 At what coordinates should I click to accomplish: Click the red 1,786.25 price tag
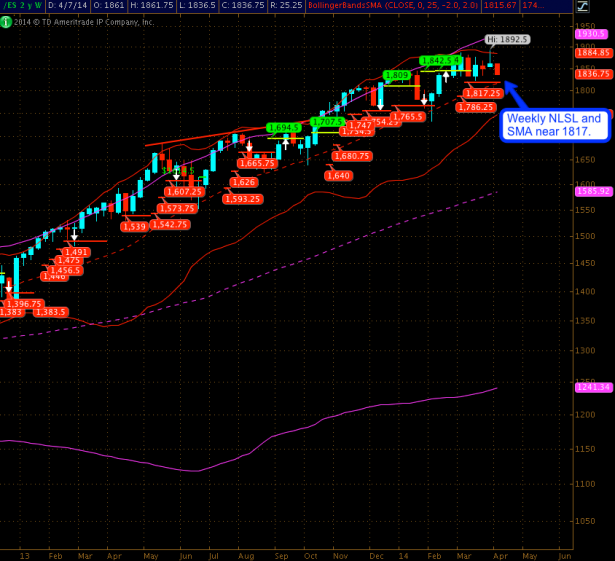click(x=476, y=106)
